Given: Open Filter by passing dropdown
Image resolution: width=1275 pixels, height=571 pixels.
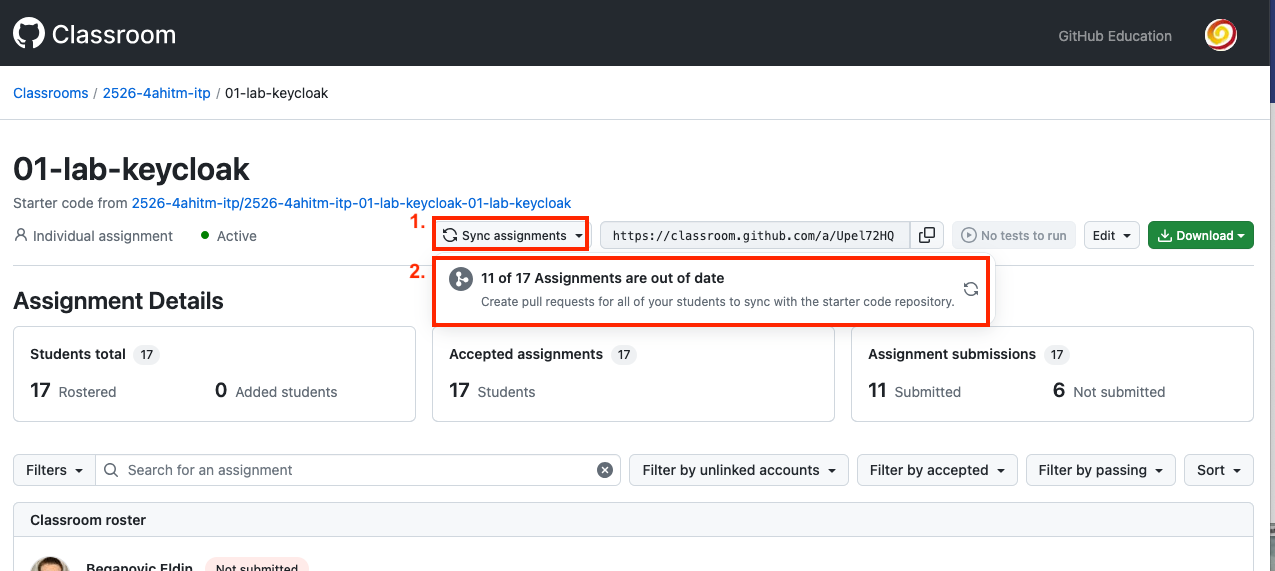Looking at the screenshot, I should 1100,470.
